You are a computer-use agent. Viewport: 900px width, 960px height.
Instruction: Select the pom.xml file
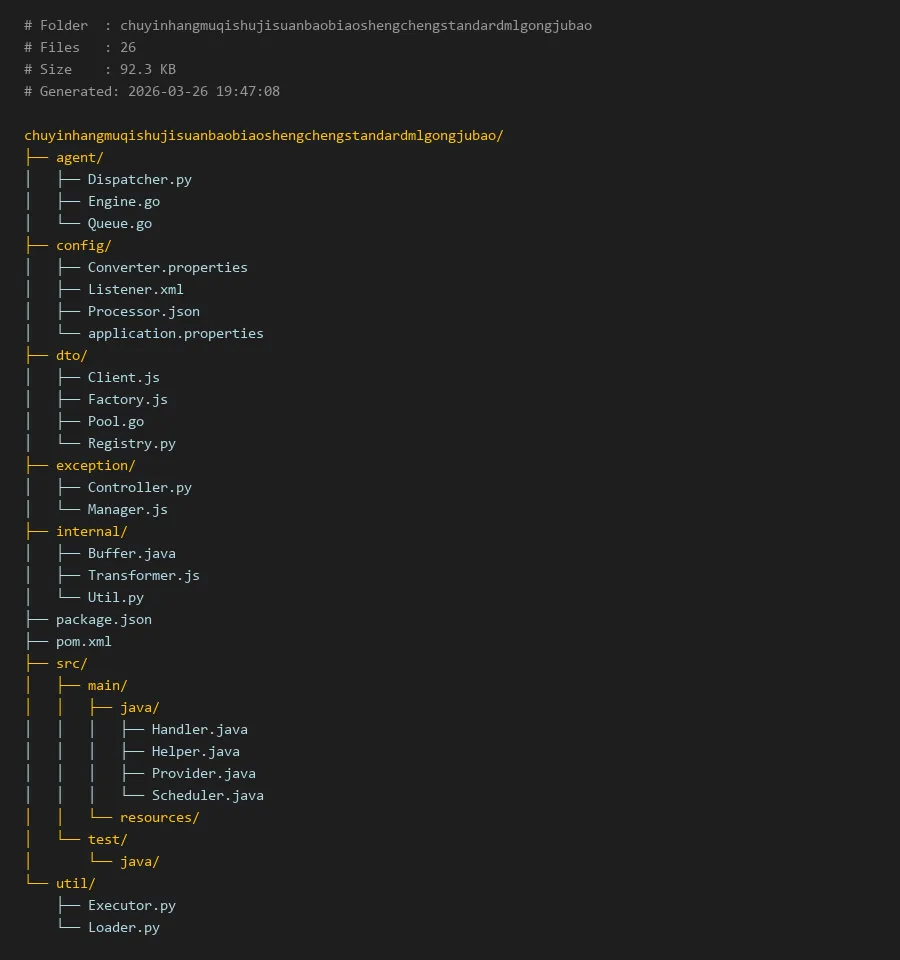[x=83, y=641]
